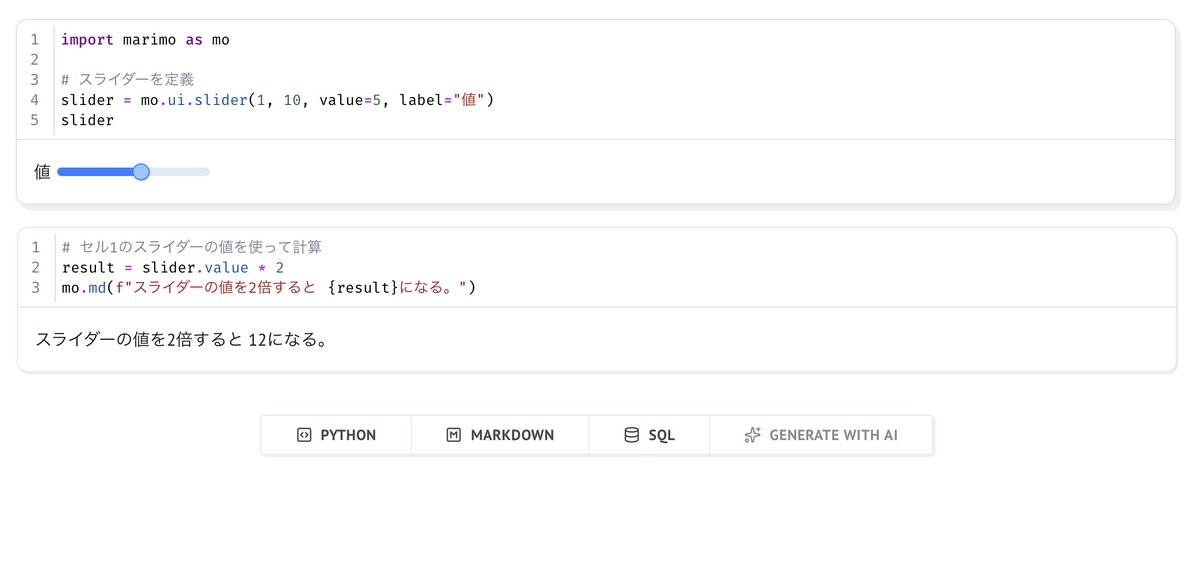Click the comment '# スライダーを定義'
This screenshot has width=1200, height=561.
click(127, 79)
